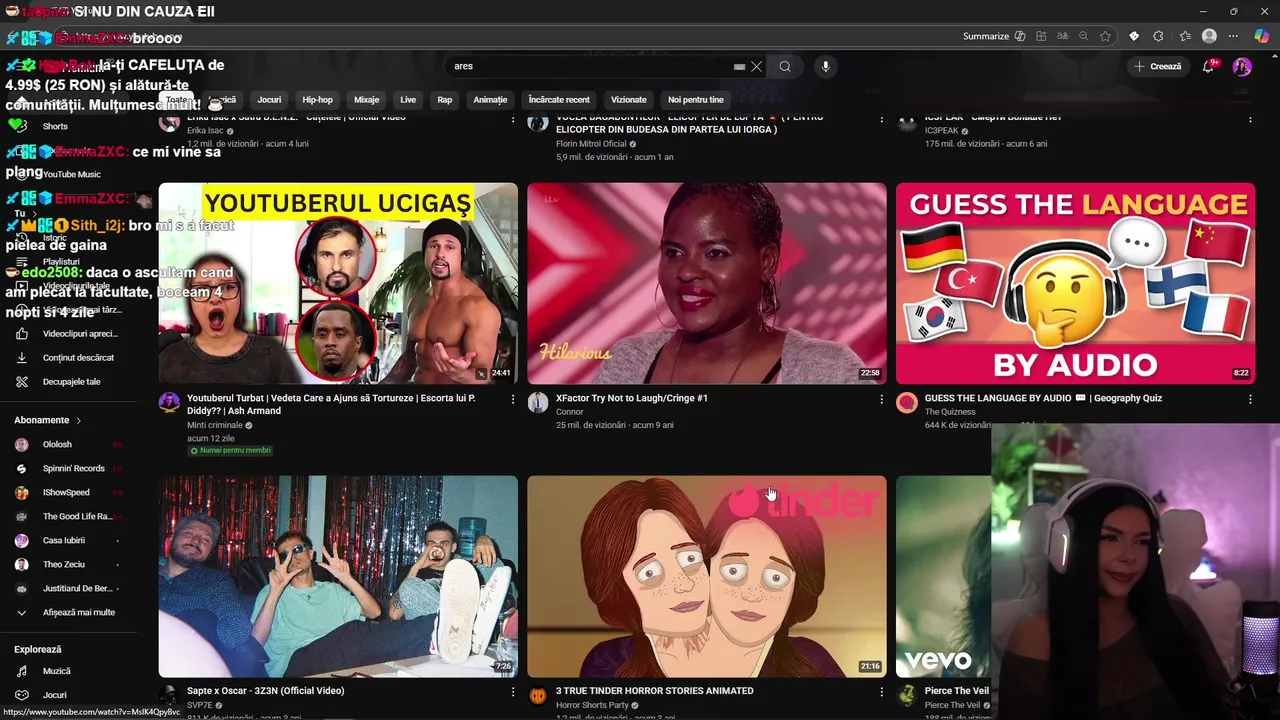The height and width of the screenshot is (720, 1280).
Task: Expand Afișează mai multe subscriptions
Action: coord(69,612)
